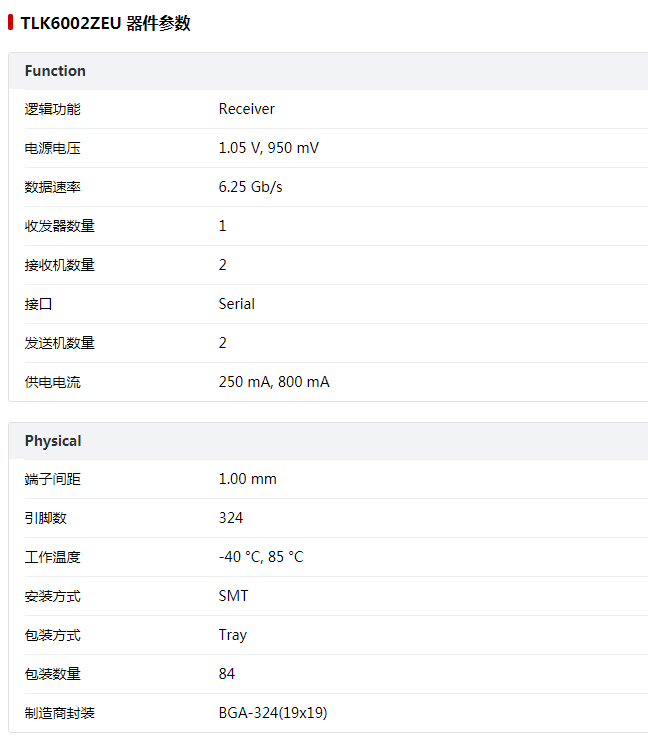Select the 逻辑功能 label
Viewport: 648px width, 741px height.
[x=52, y=109]
